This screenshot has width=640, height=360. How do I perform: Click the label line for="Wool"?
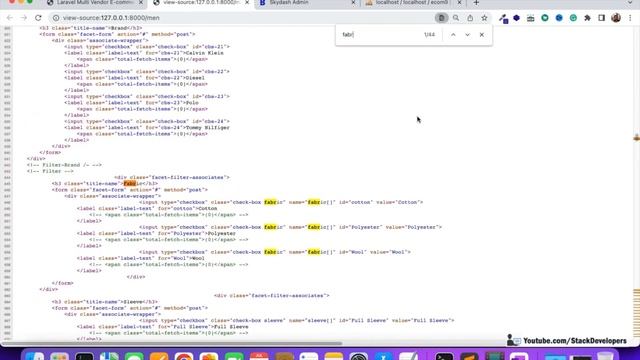141,258
